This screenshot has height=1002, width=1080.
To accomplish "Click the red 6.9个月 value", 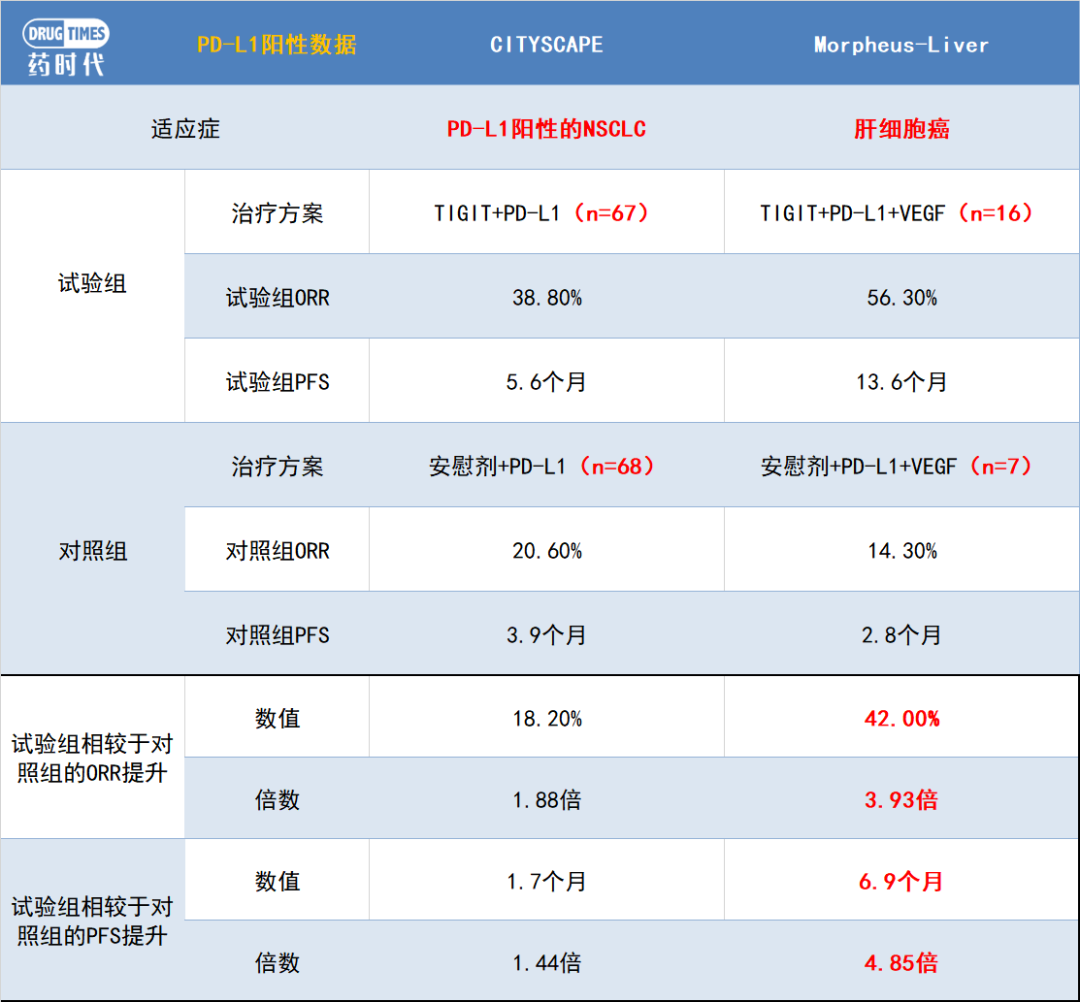I will tap(901, 882).
